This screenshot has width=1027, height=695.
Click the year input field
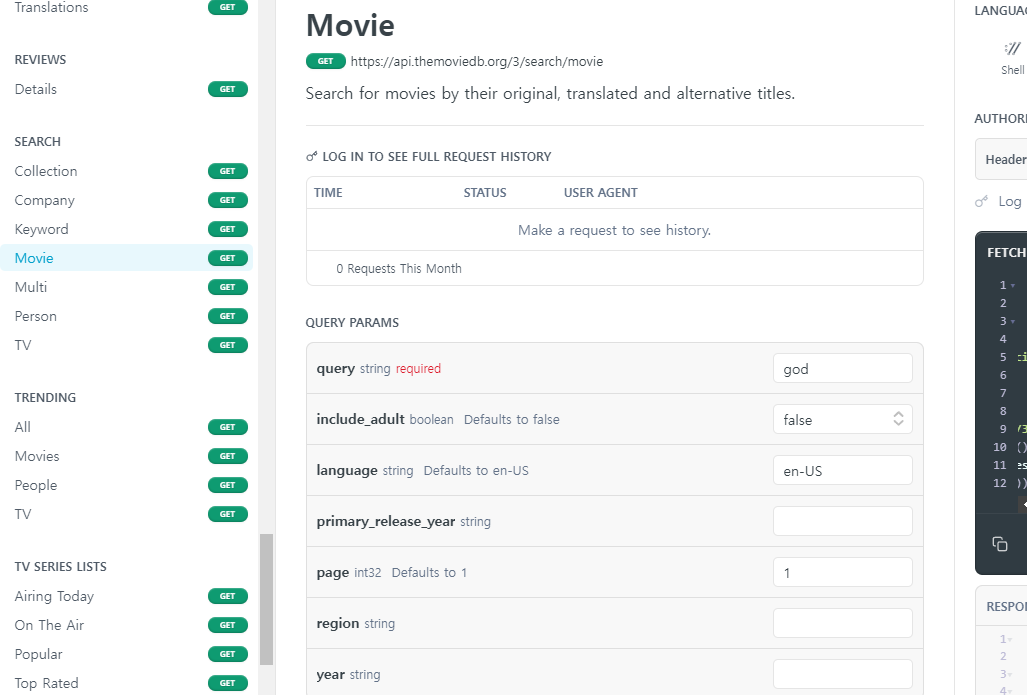click(x=842, y=674)
